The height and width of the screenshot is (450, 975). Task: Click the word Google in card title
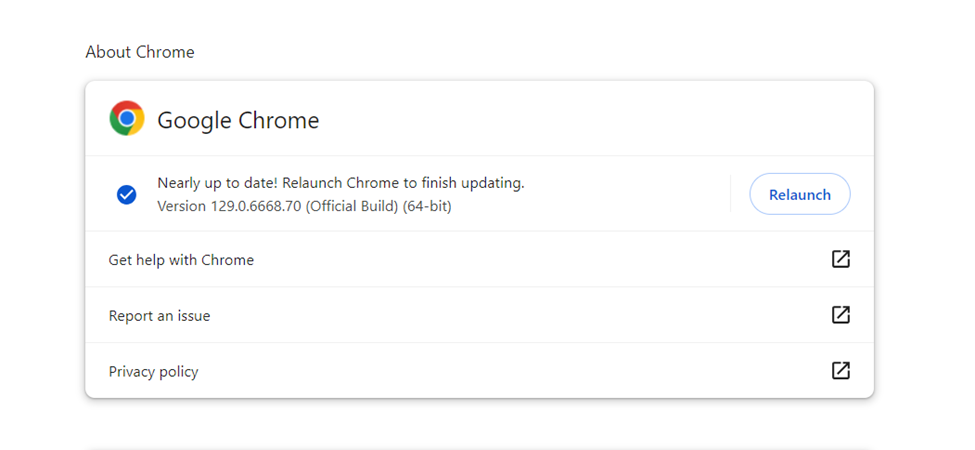pos(194,121)
